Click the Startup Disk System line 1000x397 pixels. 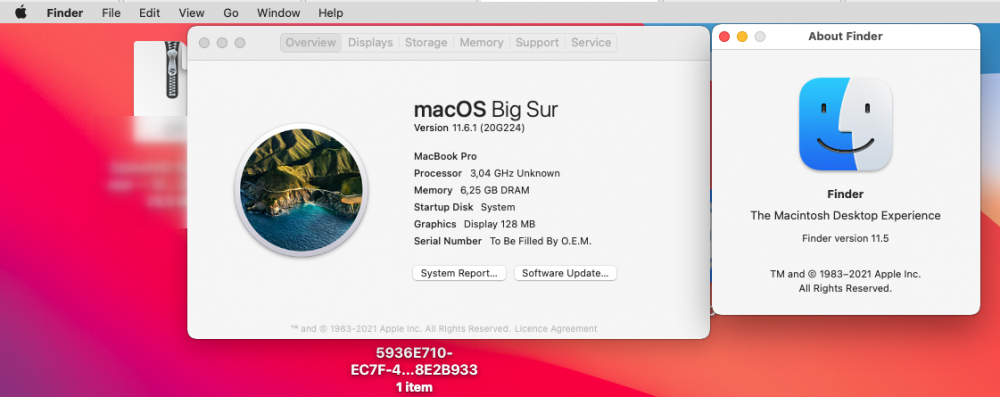[464, 207]
